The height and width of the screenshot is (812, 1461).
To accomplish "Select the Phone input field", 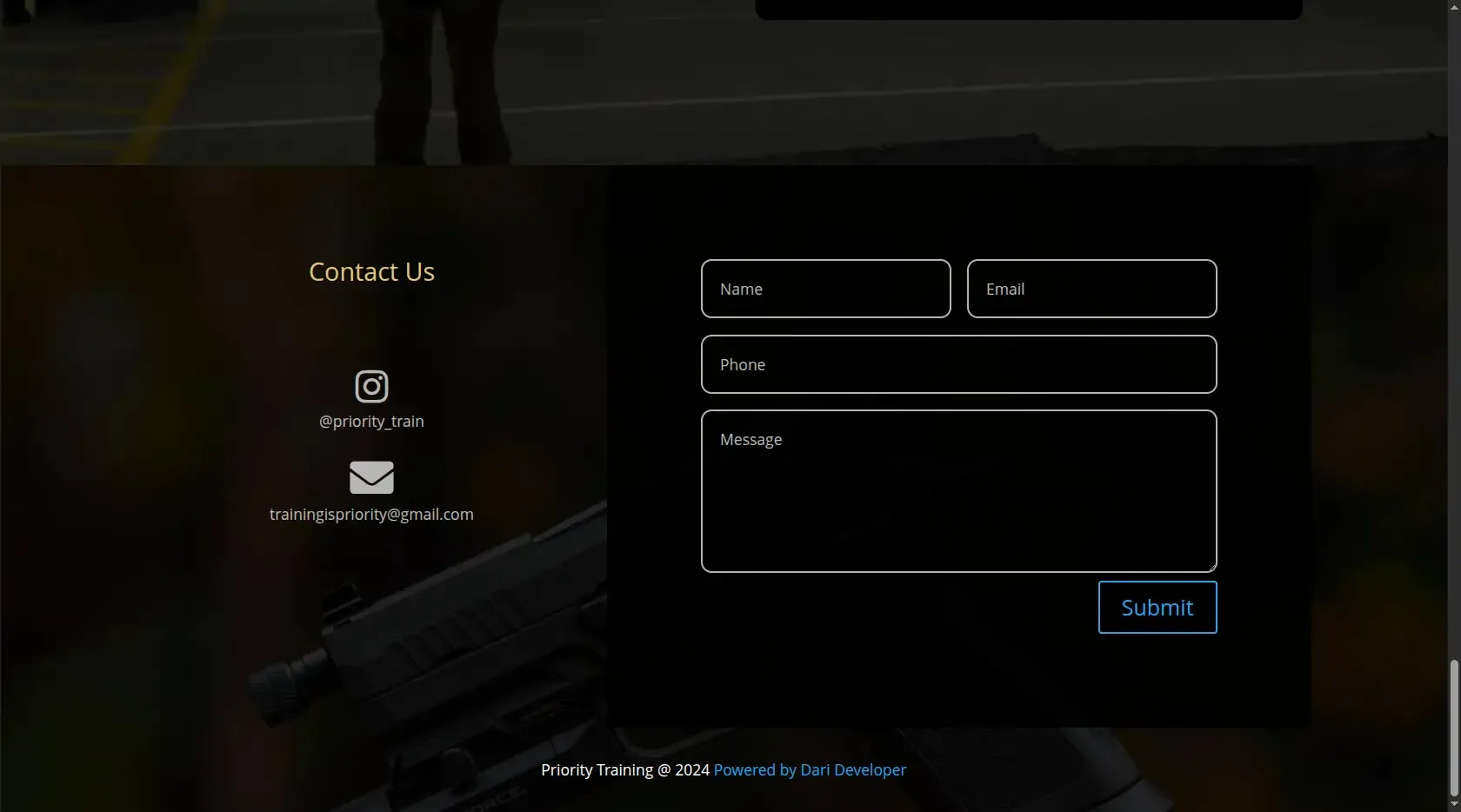I will click(958, 364).
